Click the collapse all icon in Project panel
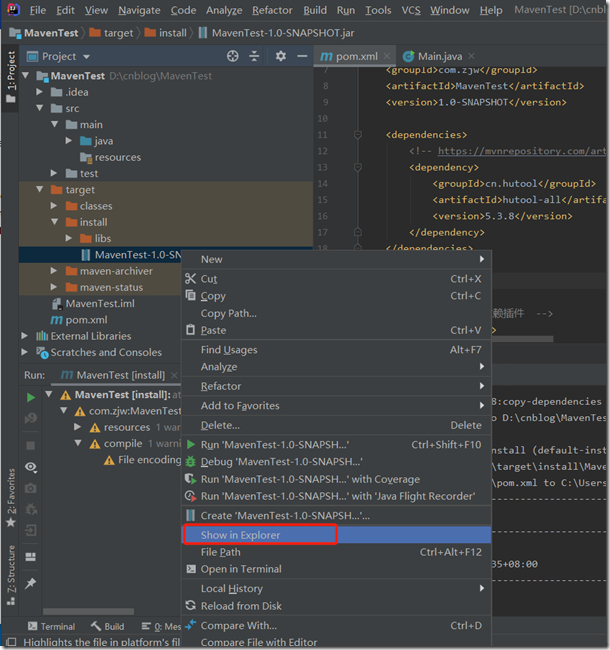The height and width of the screenshot is (650, 610). (254, 56)
